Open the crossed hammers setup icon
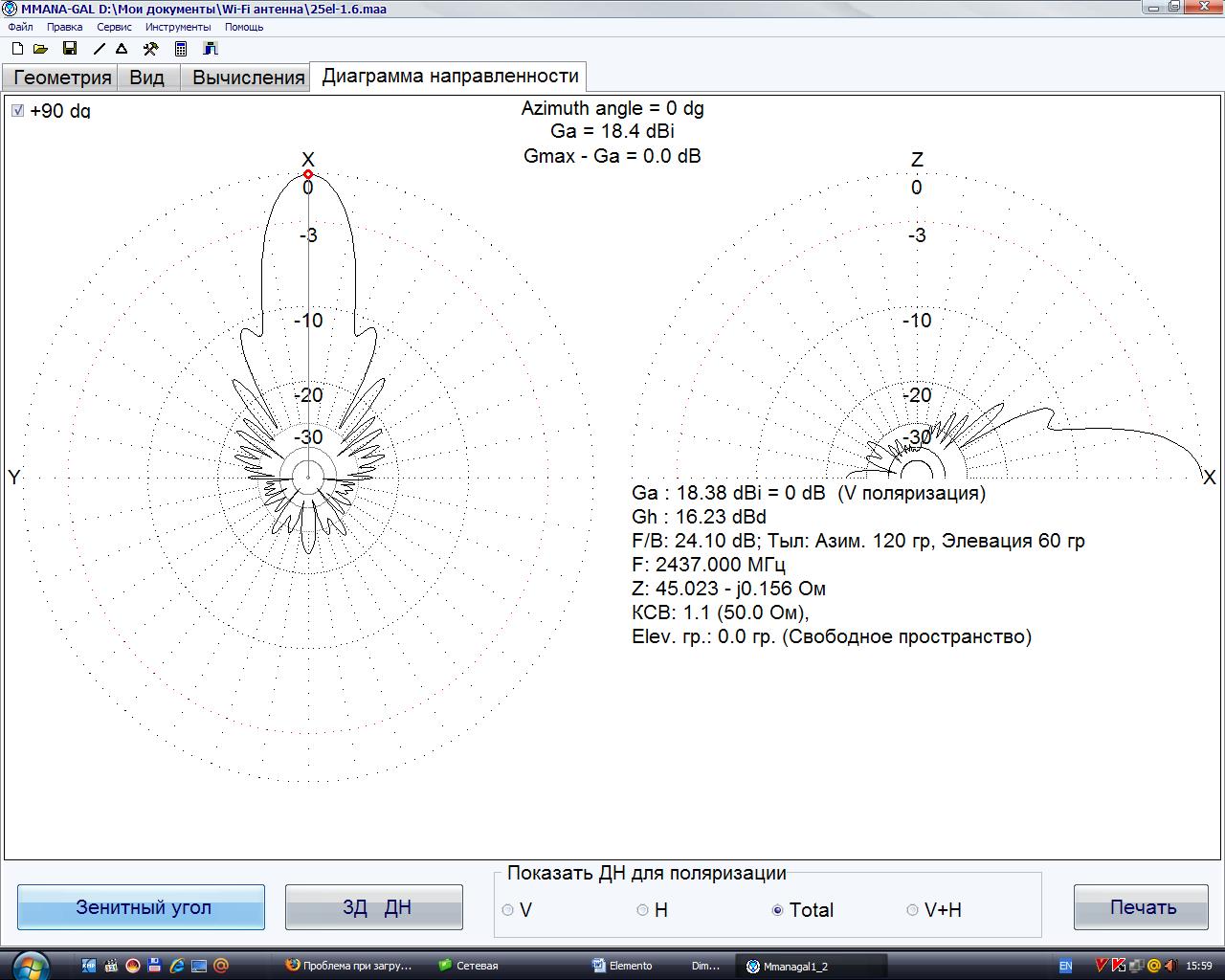The width and height of the screenshot is (1225, 980). pyautogui.click(x=150, y=49)
